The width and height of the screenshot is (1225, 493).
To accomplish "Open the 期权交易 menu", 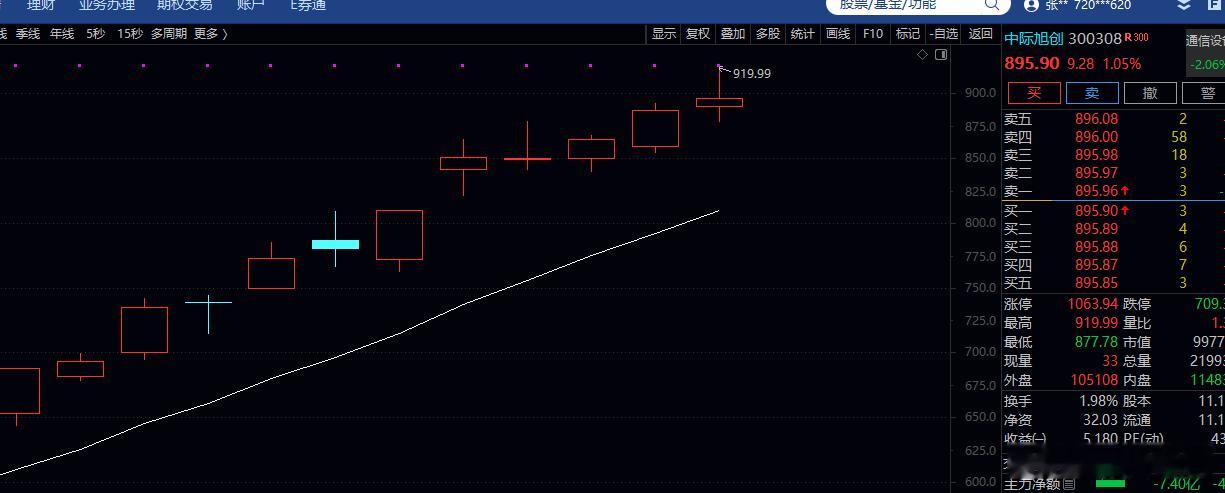I will (184, 5).
